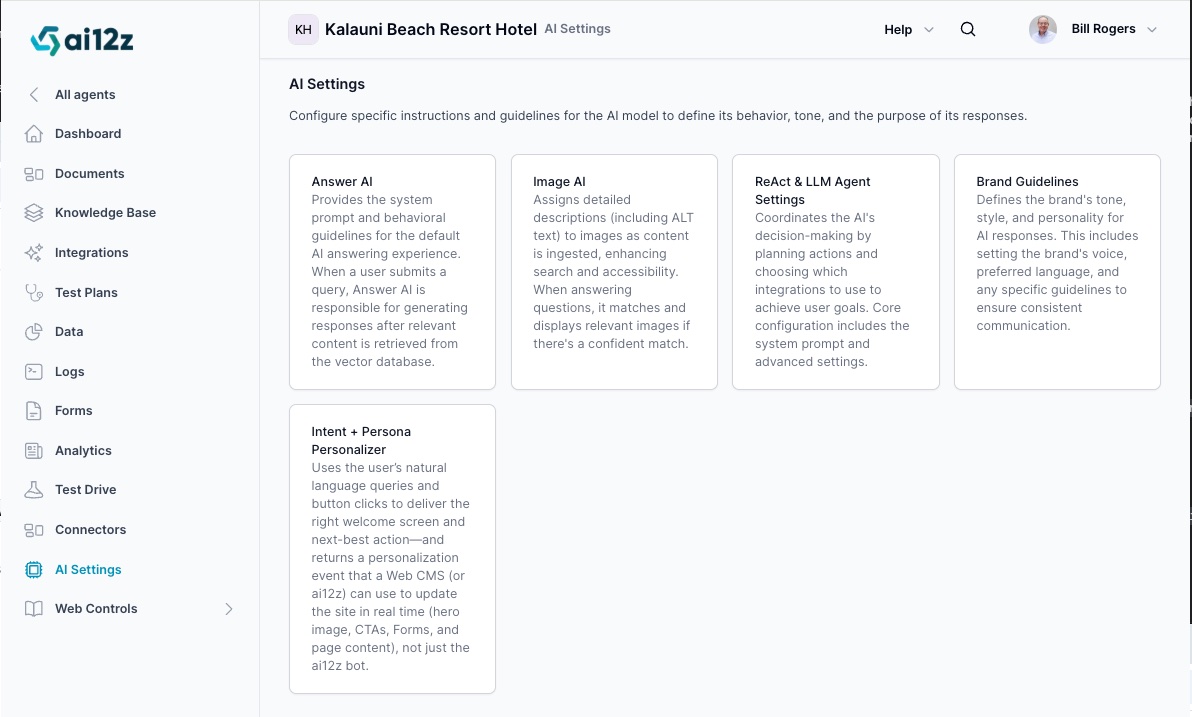This screenshot has height=717, width=1192.
Task: Open the Connectors section
Action: point(90,529)
